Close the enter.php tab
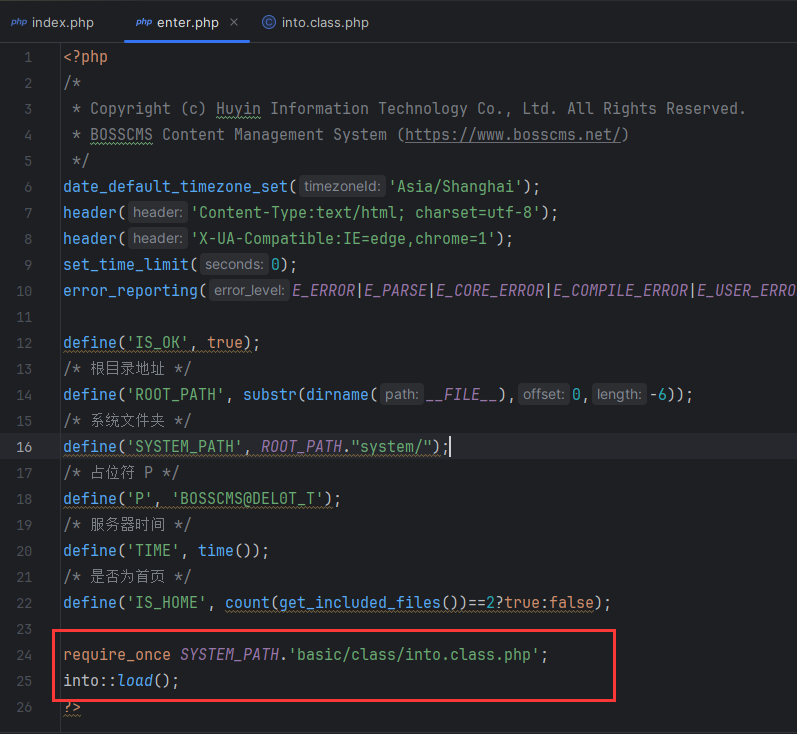797x734 pixels. pyautogui.click(x=234, y=22)
